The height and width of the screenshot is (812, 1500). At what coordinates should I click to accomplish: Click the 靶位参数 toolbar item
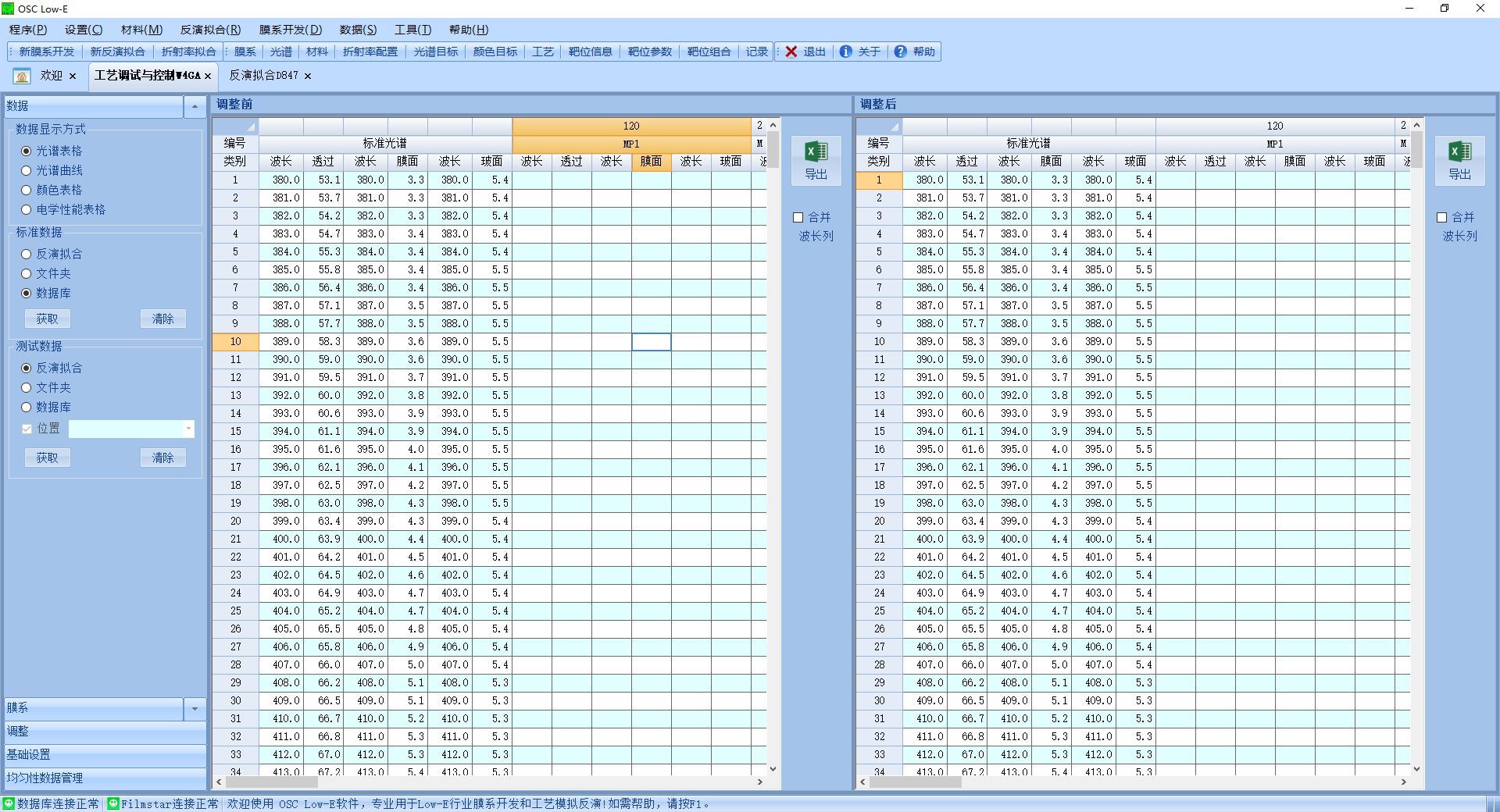pyautogui.click(x=649, y=52)
